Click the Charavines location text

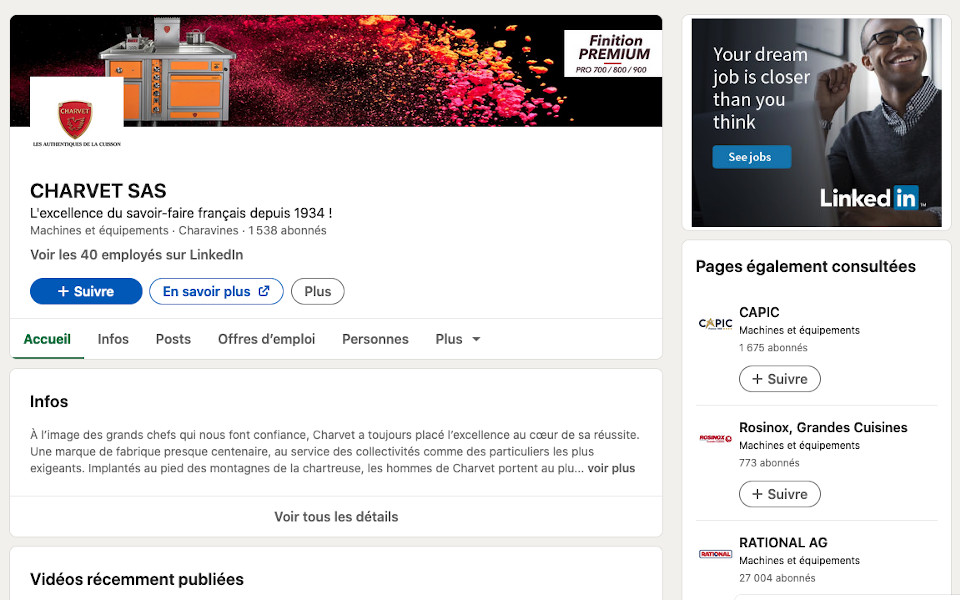coord(208,231)
